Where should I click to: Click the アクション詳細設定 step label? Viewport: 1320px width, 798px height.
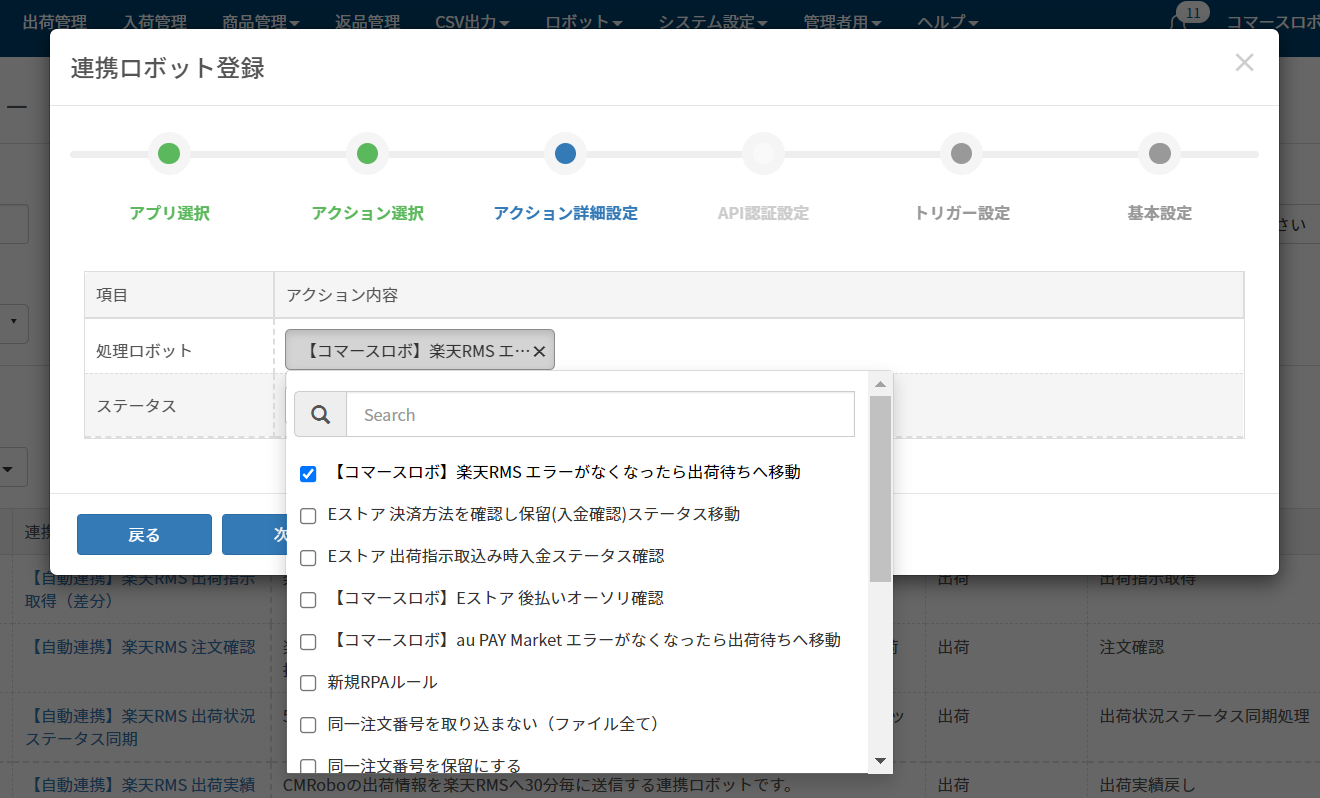click(565, 213)
